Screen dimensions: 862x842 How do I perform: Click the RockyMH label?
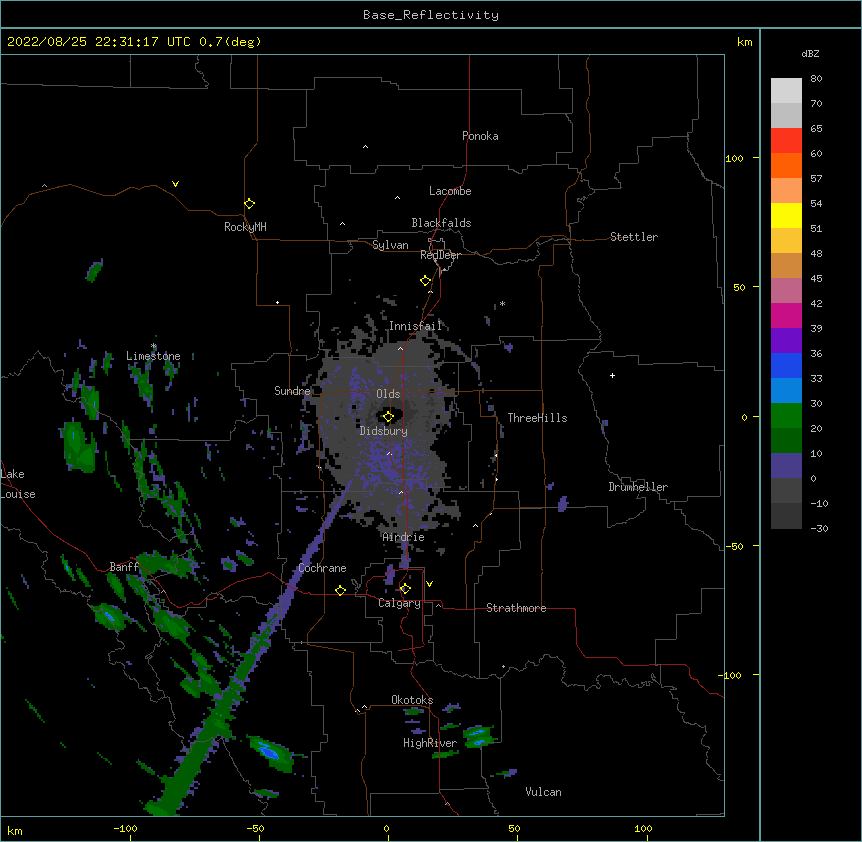point(245,227)
